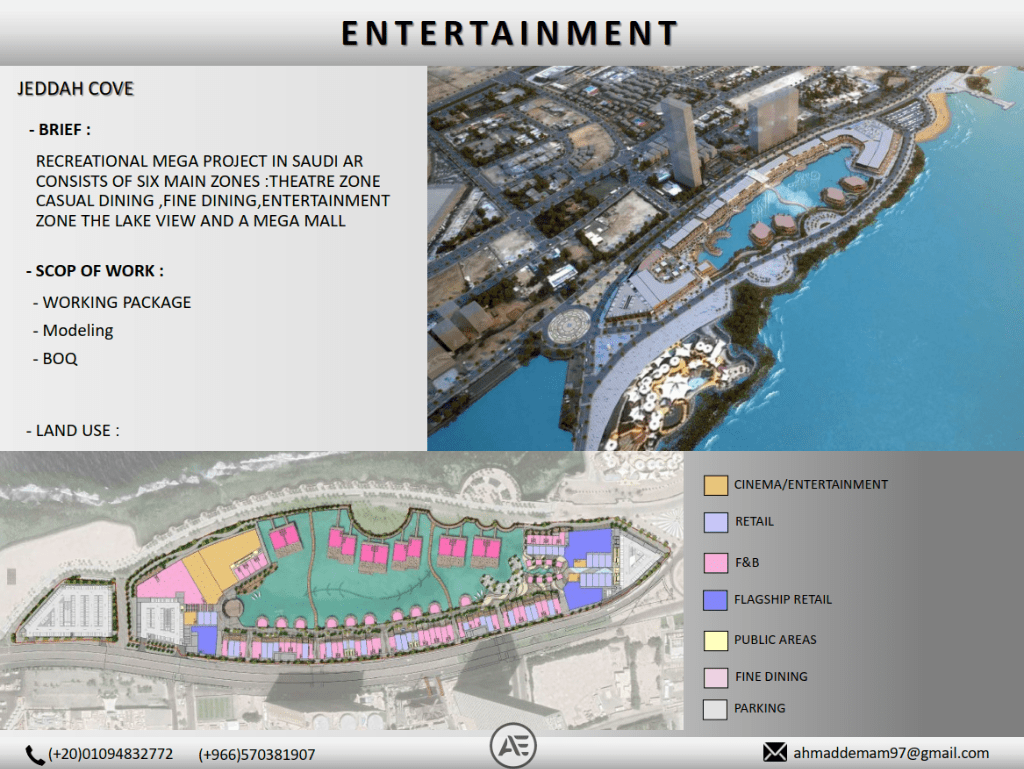
Task: Click the (+966)570381907 phone number
Action: [x=256, y=755]
